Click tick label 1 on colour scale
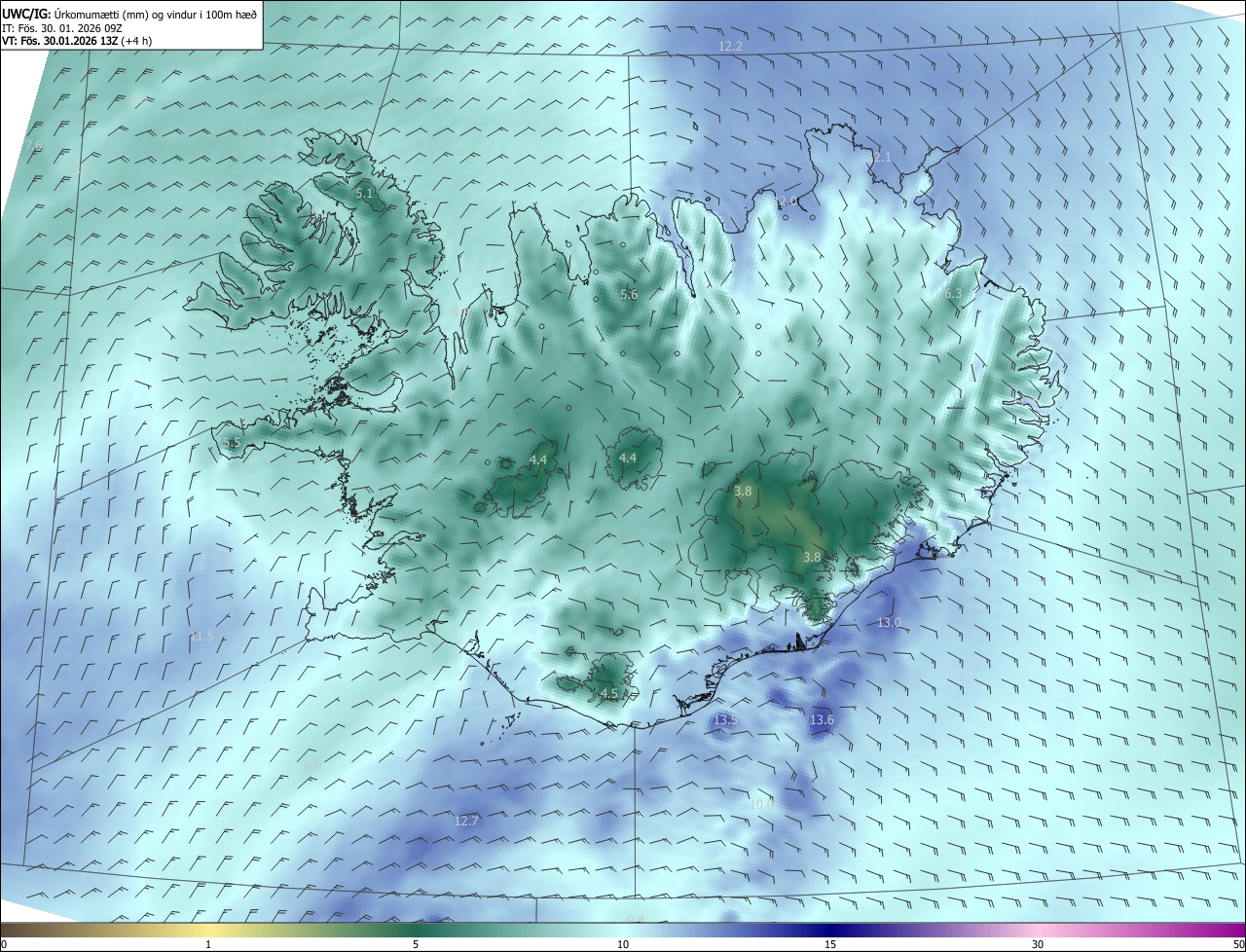The width and height of the screenshot is (1246, 952). point(208,944)
